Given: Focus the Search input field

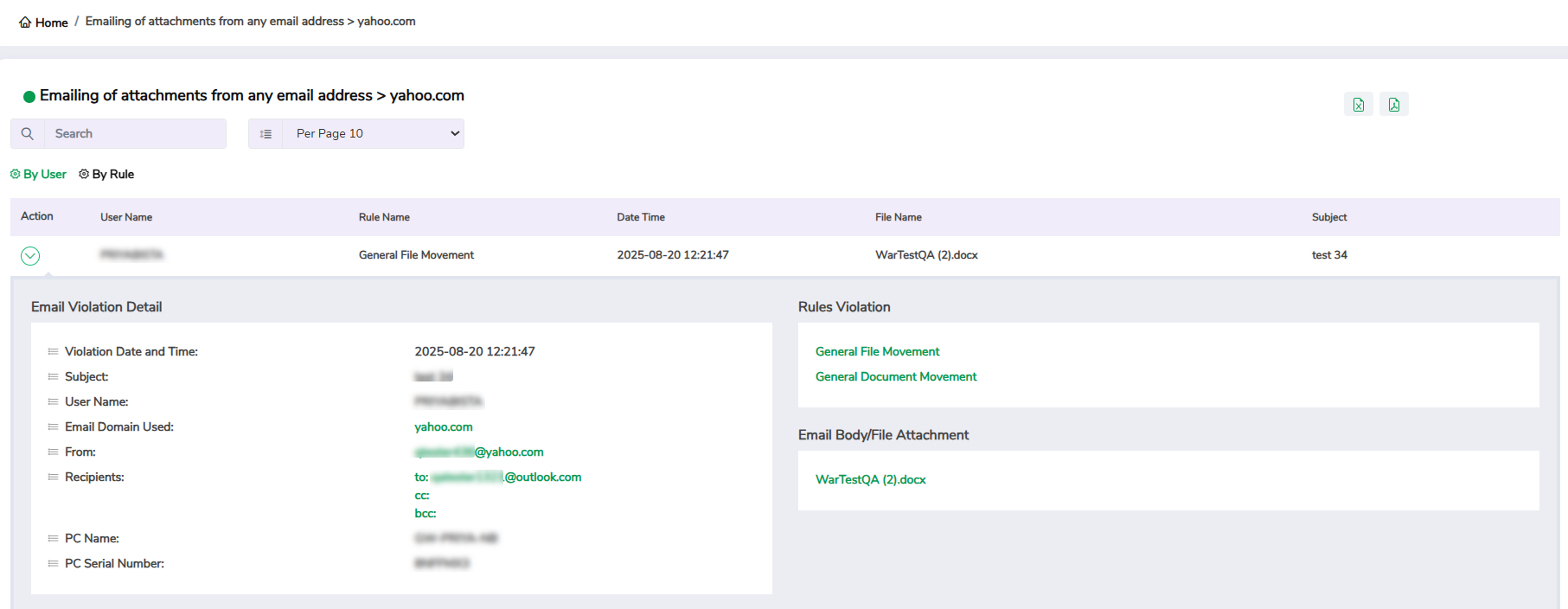Looking at the screenshot, I should [x=135, y=134].
